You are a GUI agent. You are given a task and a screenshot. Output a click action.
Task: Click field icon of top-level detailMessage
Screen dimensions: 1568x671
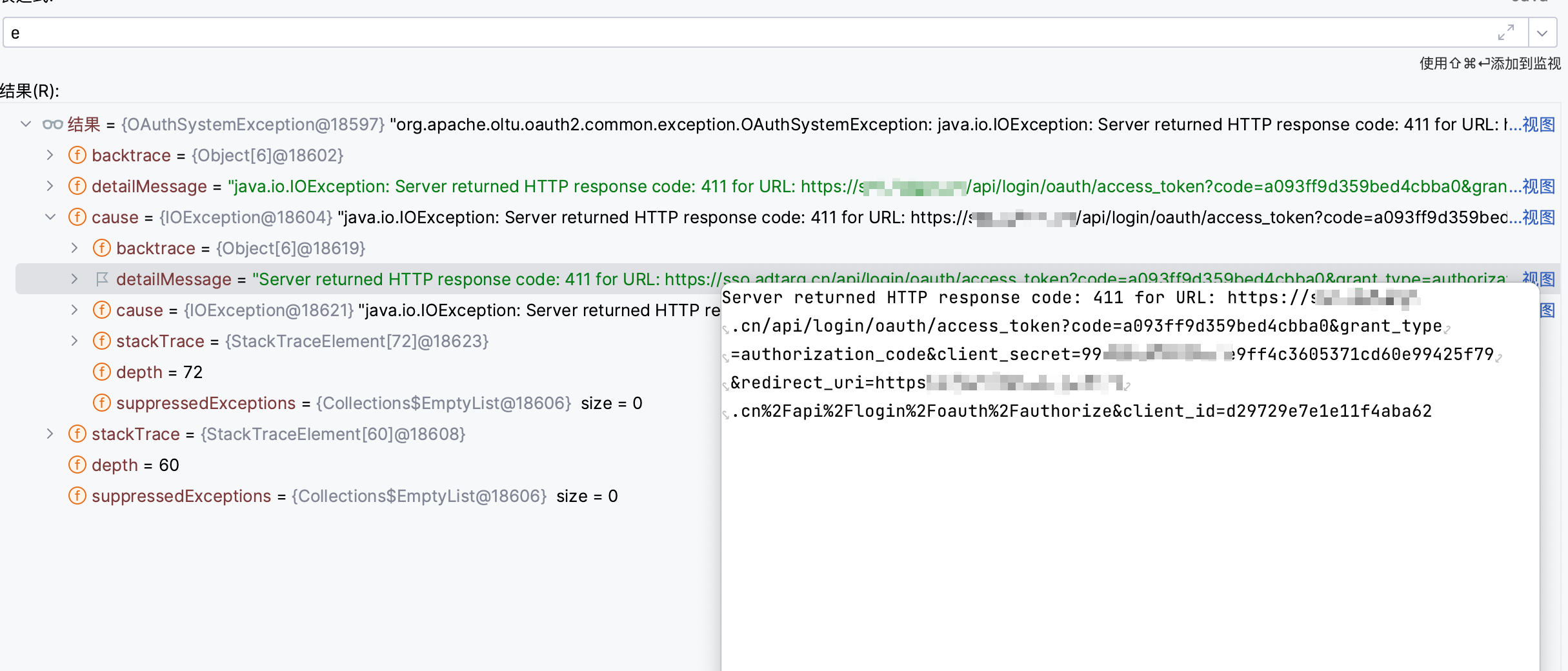77,186
